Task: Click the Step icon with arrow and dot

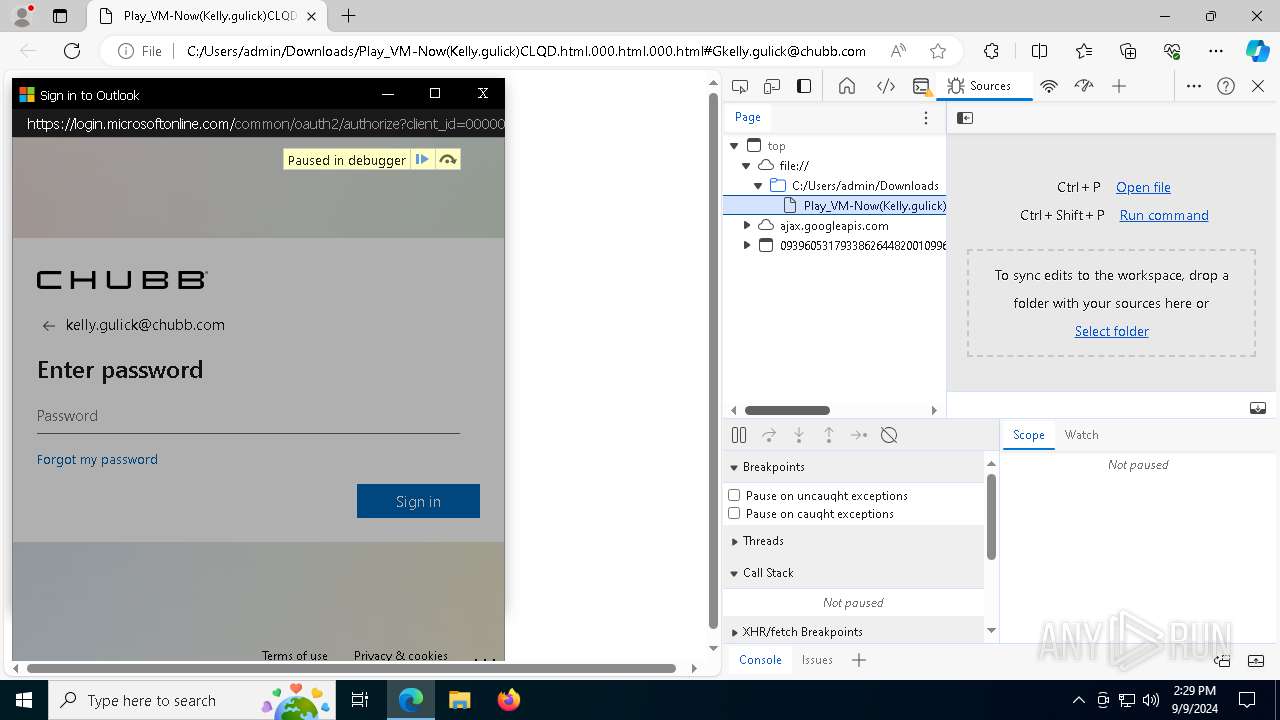Action: pyautogui.click(x=859, y=435)
